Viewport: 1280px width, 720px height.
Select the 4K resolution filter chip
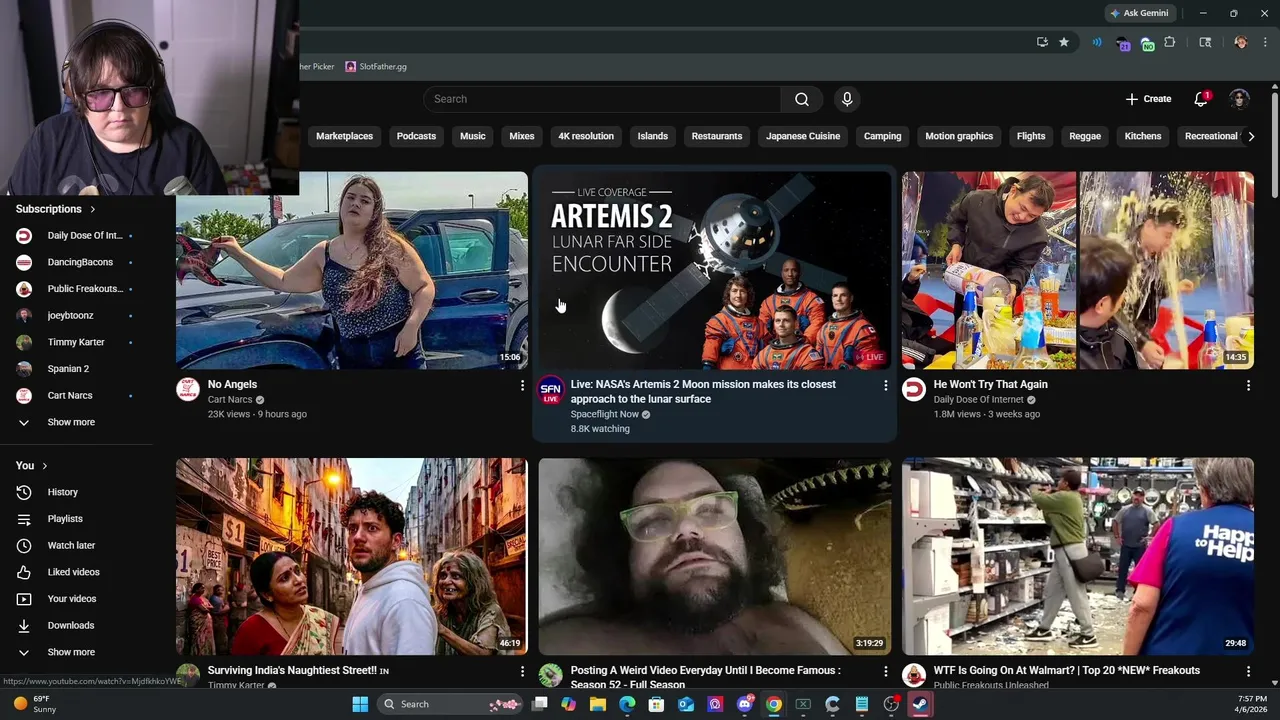point(586,136)
